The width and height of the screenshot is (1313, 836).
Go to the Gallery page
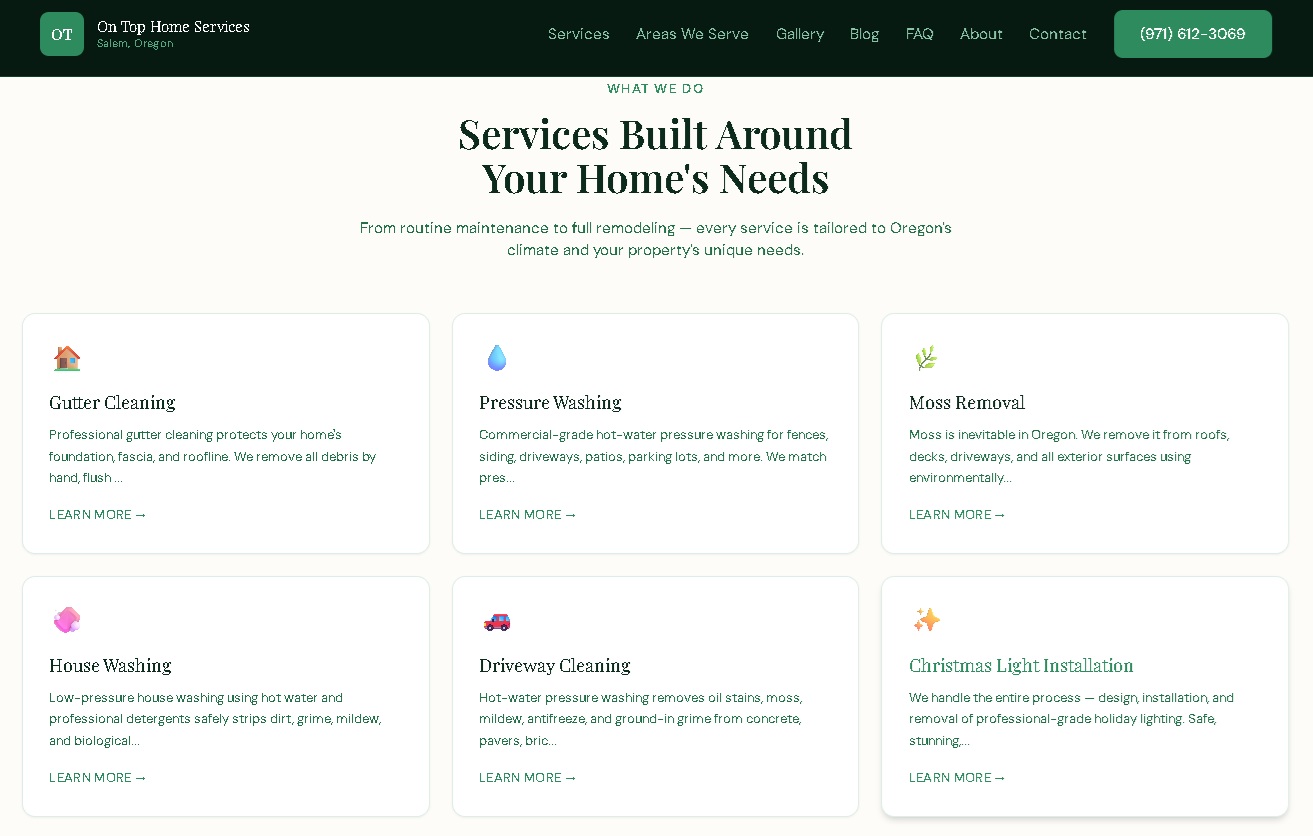pyautogui.click(x=800, y=33)
